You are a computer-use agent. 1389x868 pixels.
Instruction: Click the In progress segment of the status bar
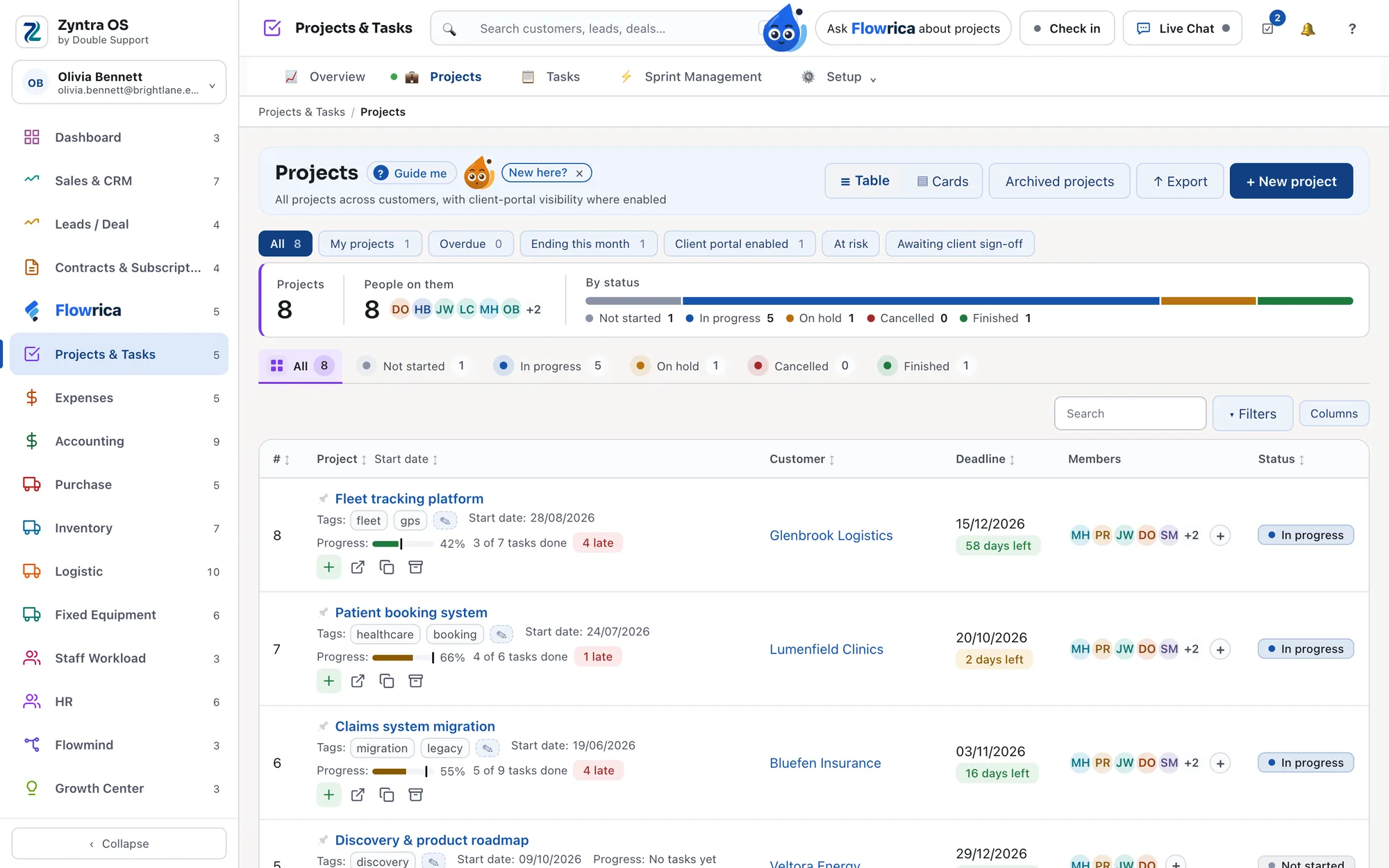(x=920, y=301)
